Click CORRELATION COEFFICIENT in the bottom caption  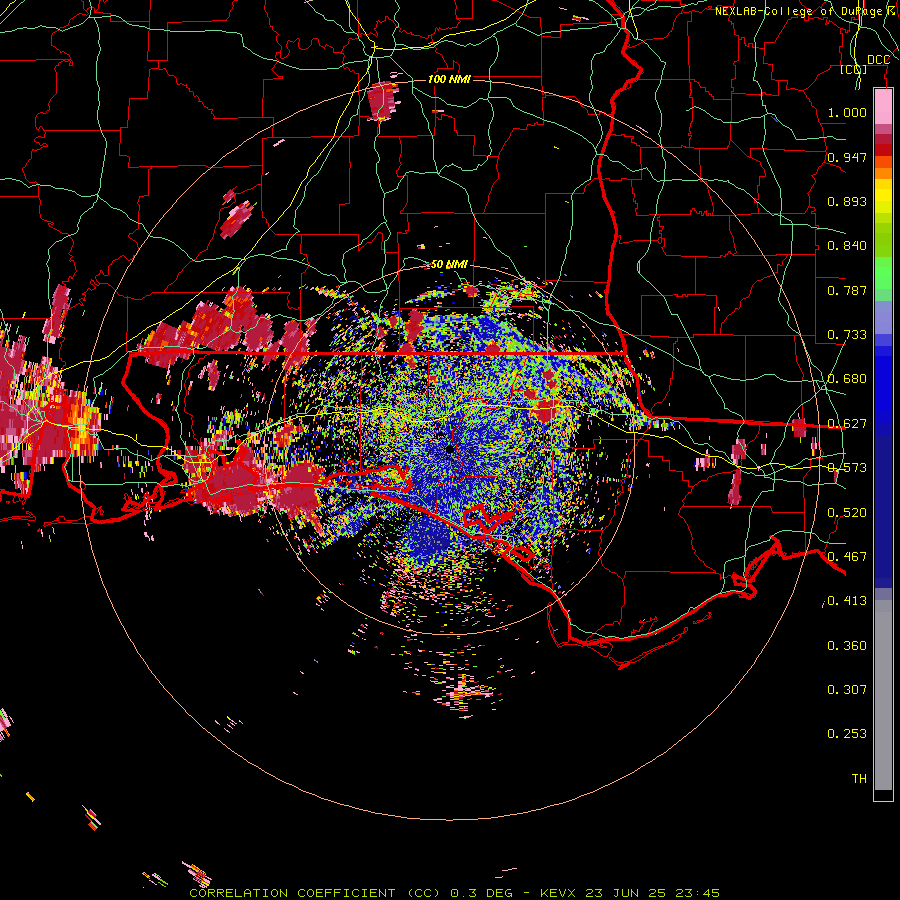292,893
